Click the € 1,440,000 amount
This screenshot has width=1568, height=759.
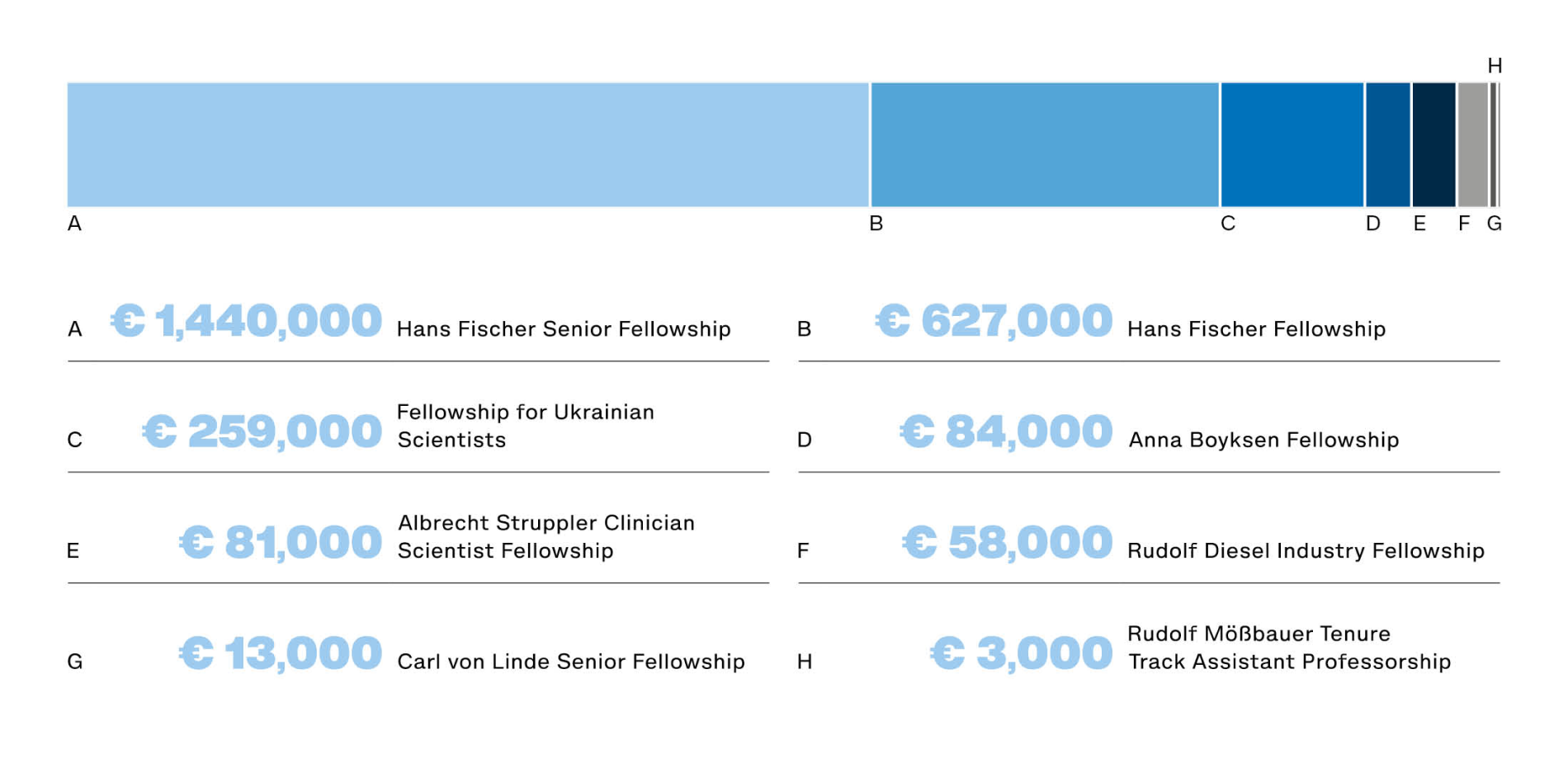tap(247, 321)
